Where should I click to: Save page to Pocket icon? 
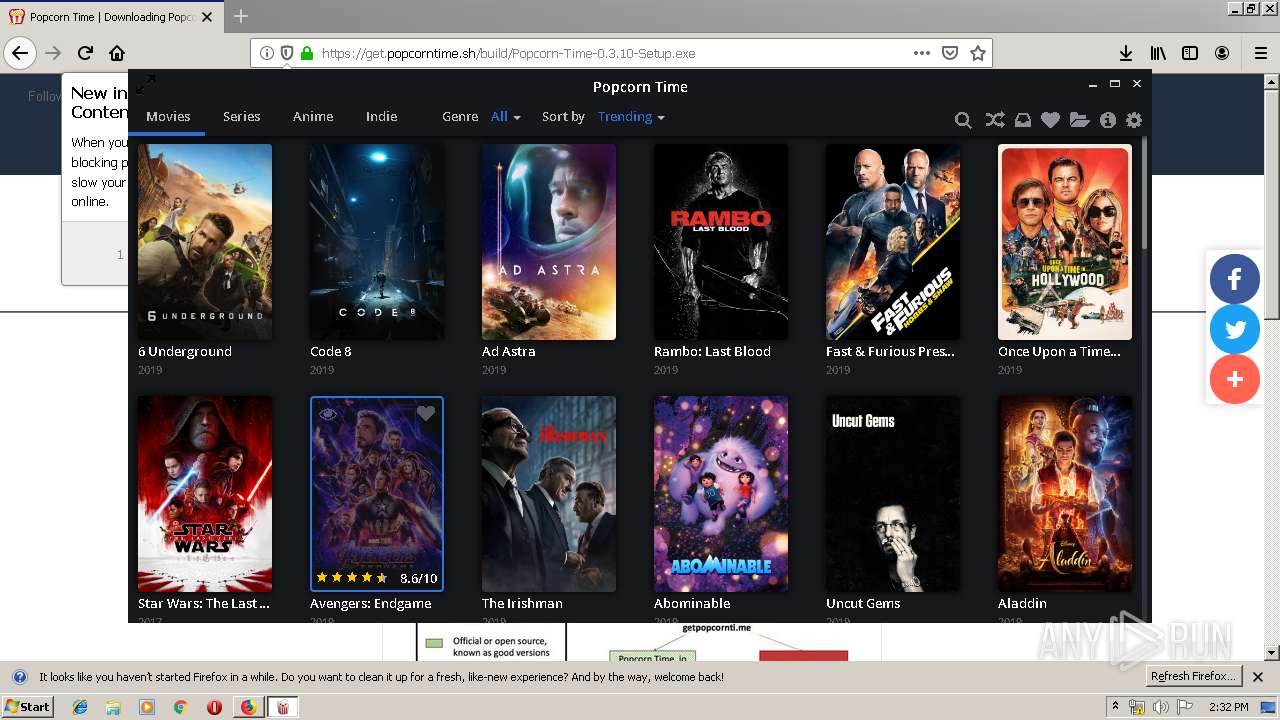[x=950, y=53]
